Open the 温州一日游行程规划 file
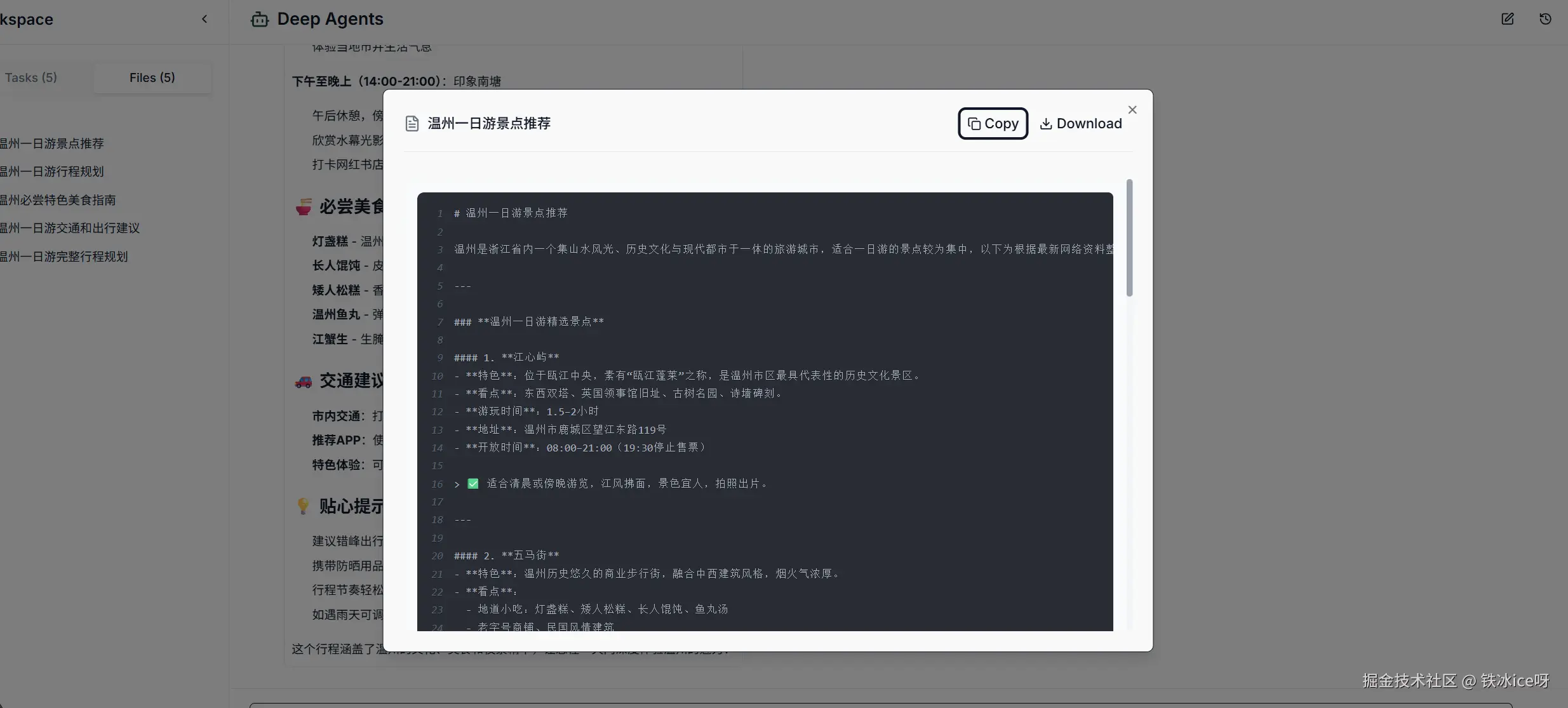The image size is (1568, 708). click(53, 171)
